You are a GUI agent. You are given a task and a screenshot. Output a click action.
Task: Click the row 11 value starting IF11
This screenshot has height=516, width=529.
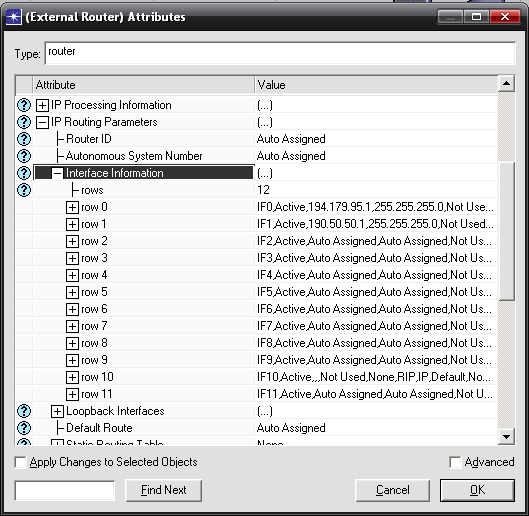(x=375, y=394)
